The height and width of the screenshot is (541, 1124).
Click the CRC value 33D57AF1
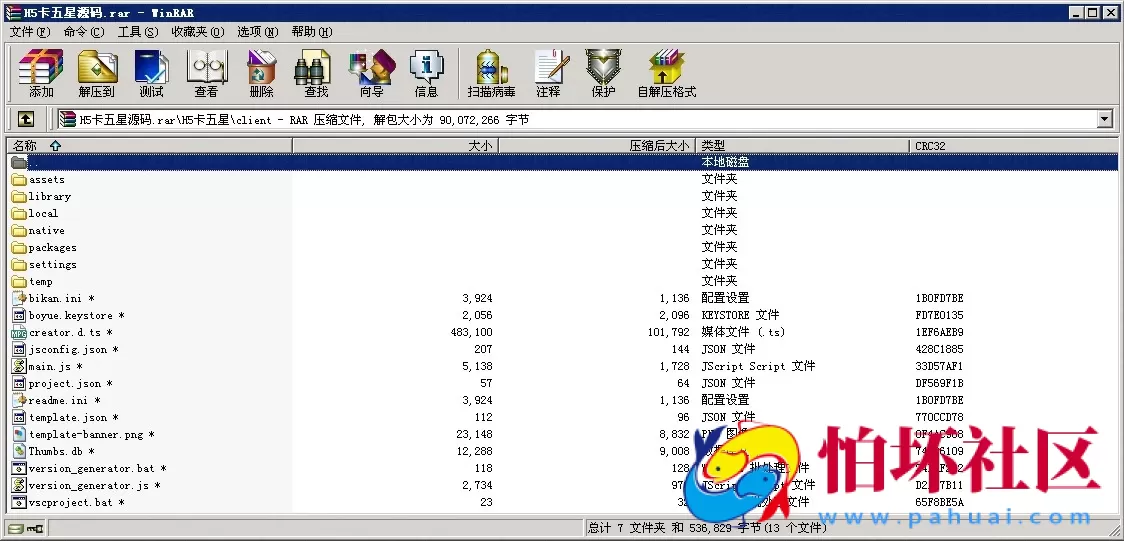pyautogui.click(x=939, y=366)
